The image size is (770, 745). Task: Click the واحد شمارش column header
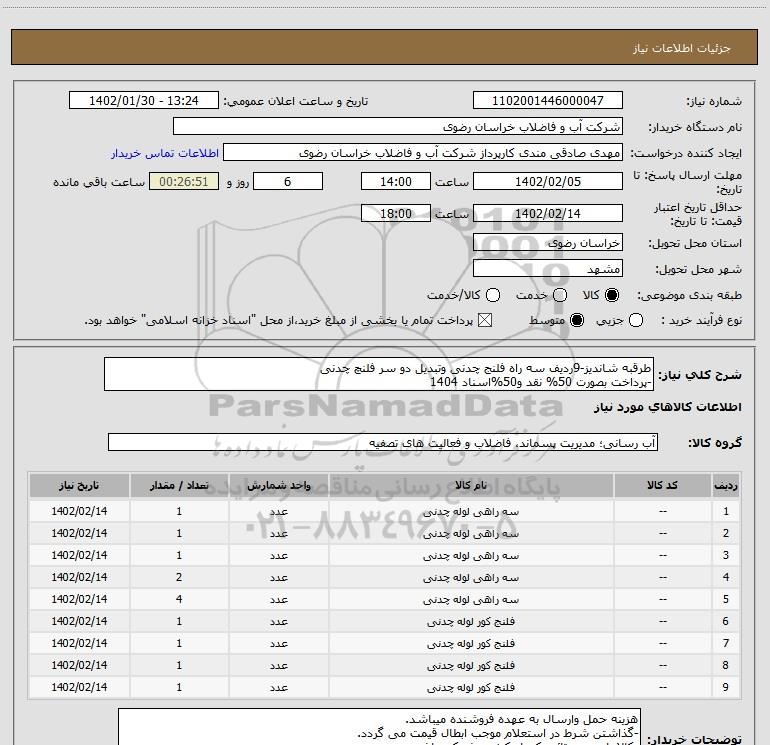278,485
